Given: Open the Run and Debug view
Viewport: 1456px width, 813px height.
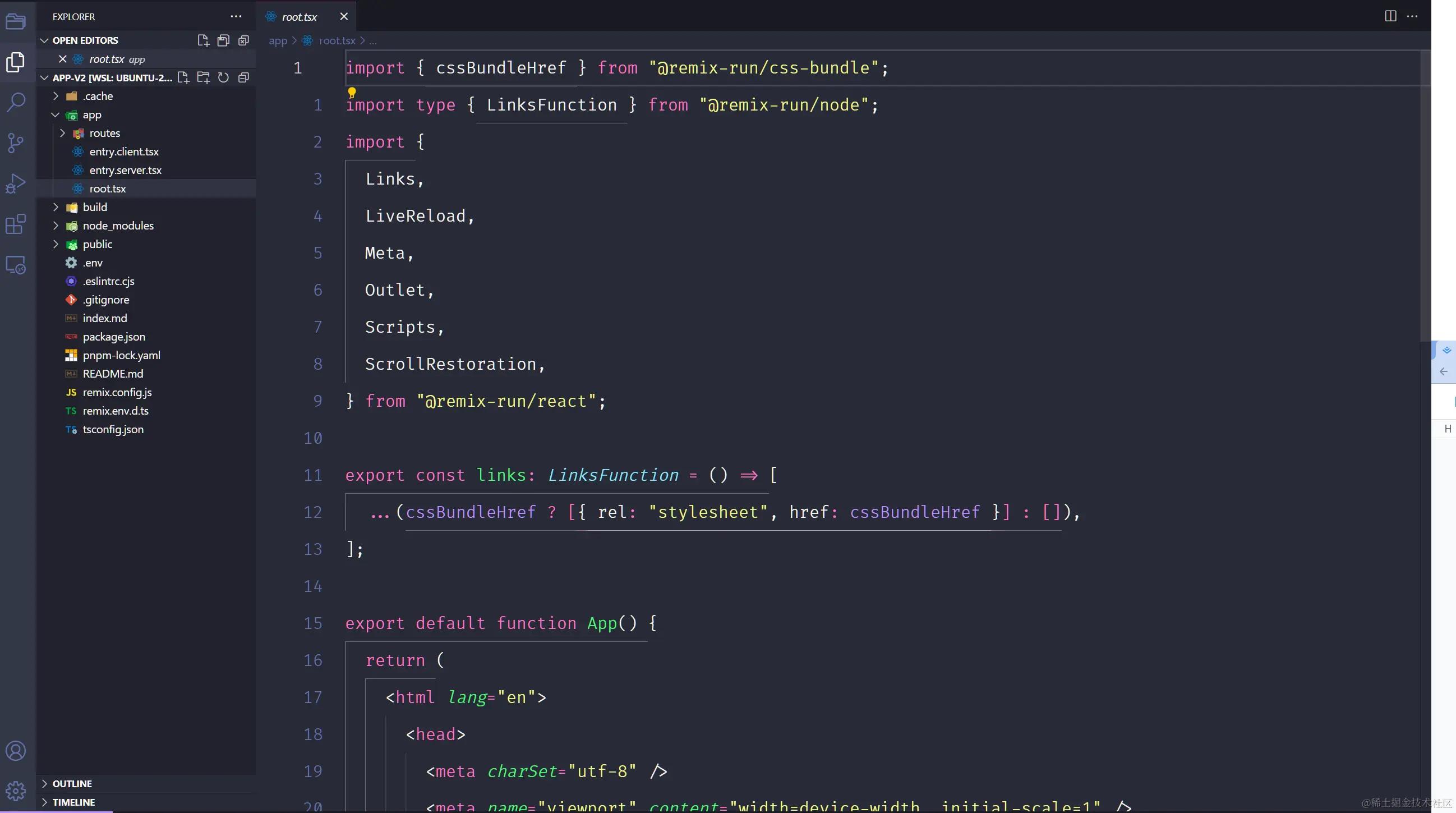Looking at the screenshot, I should [16, 183].
